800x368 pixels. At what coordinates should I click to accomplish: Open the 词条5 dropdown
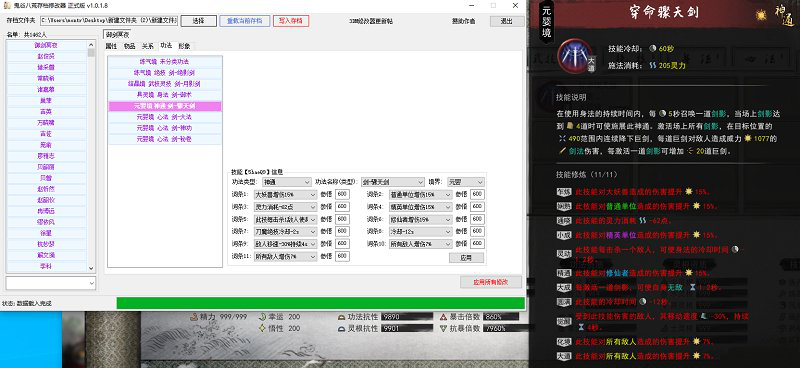pos(285,219)
